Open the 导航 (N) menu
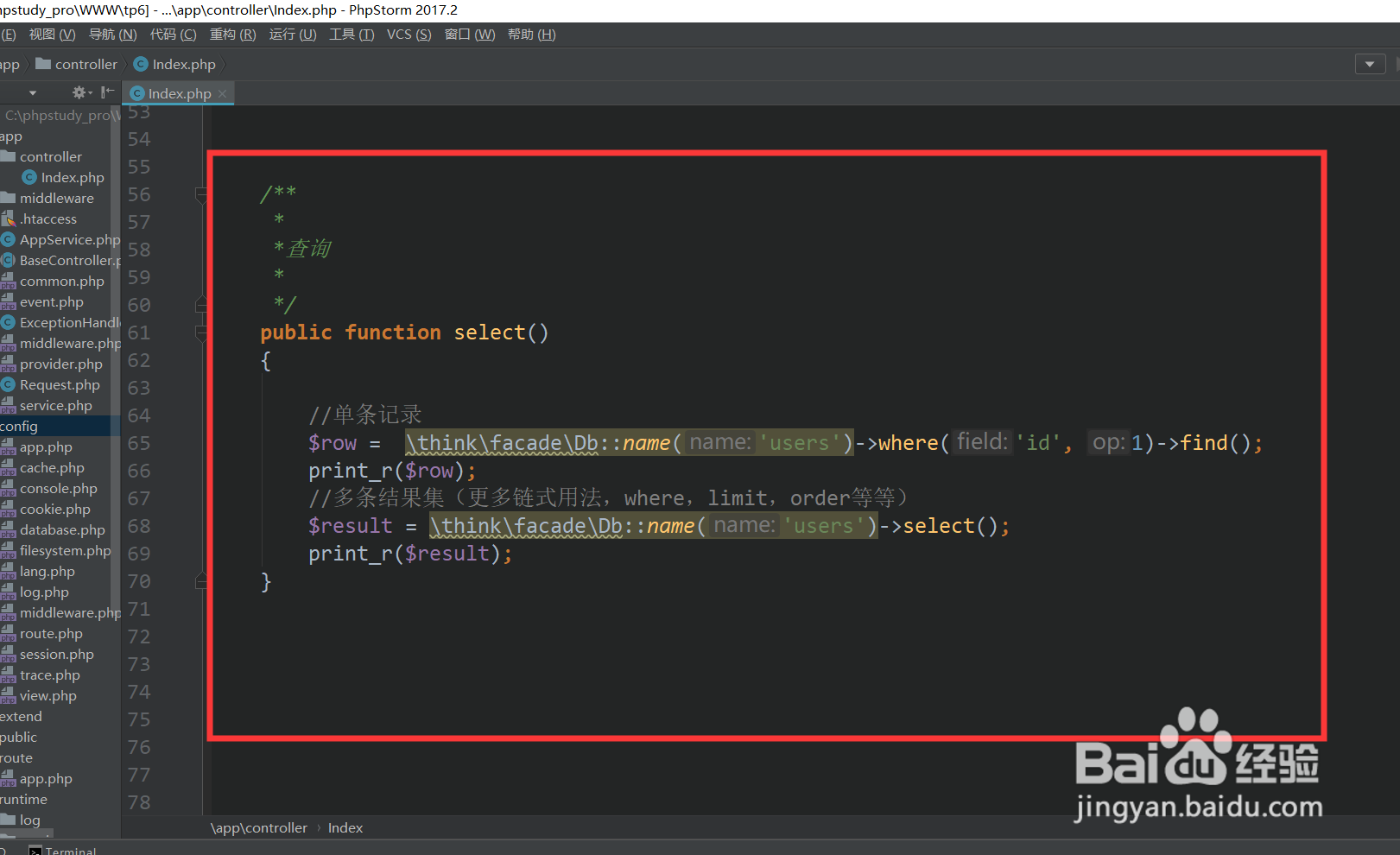The image size is (1400, 855). tap(113, 35)
